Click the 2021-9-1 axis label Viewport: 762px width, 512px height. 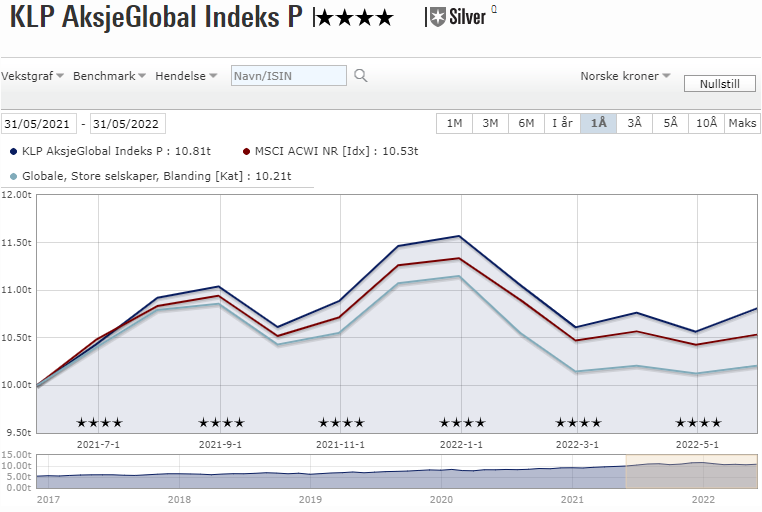tap(220, 444)
